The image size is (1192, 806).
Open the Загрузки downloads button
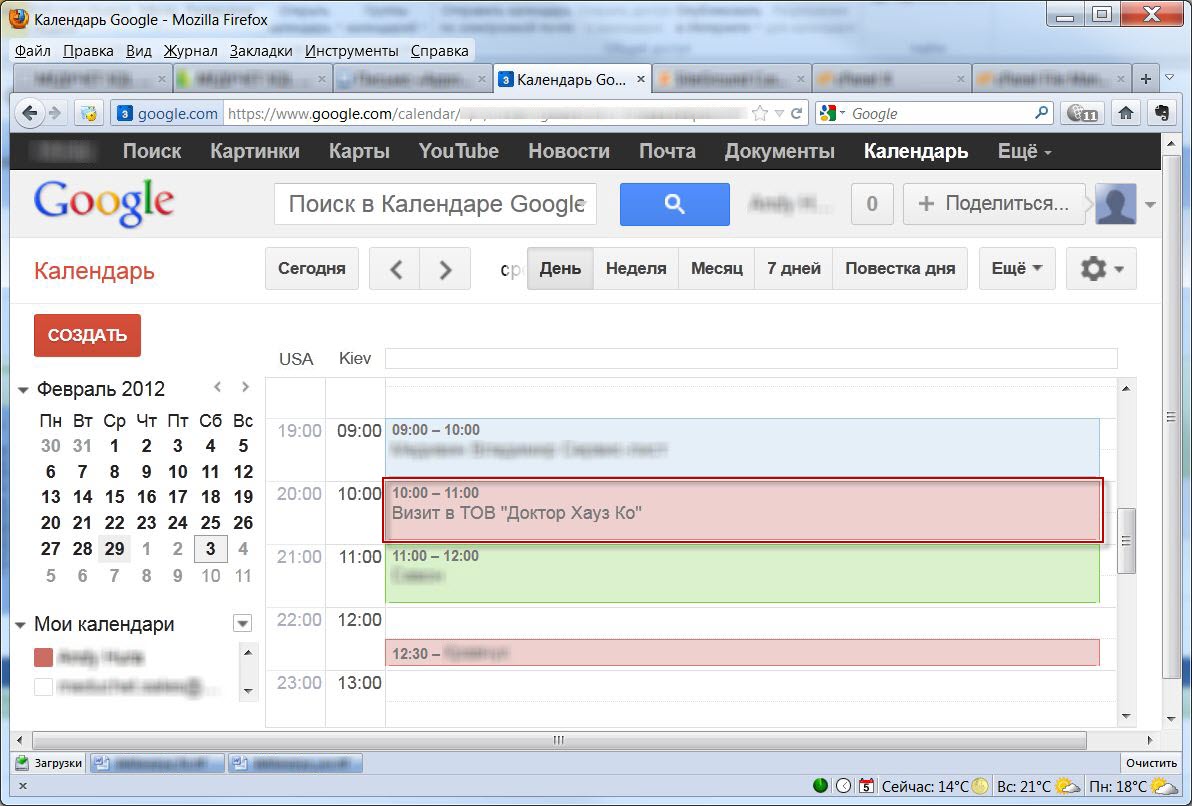coord(49,763)
